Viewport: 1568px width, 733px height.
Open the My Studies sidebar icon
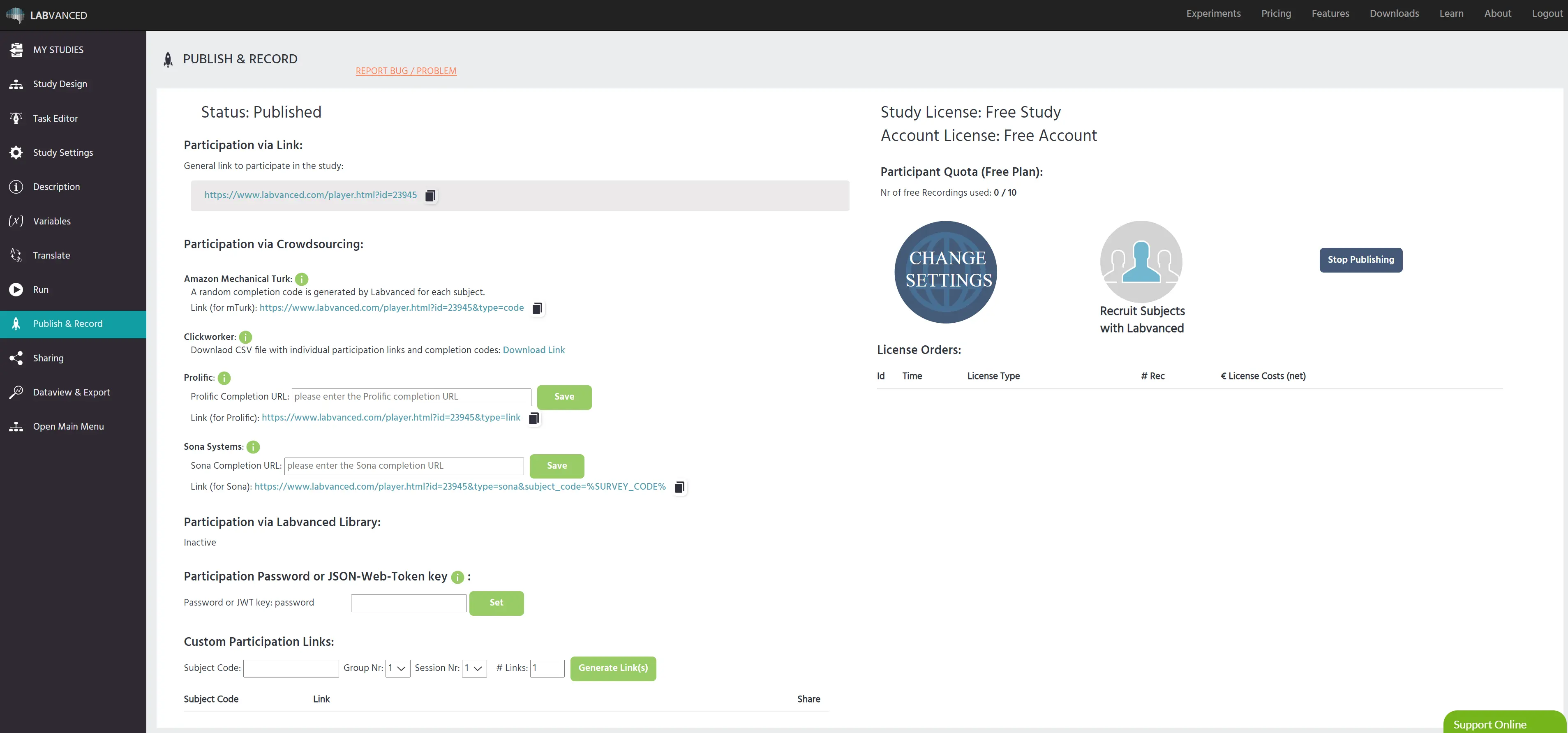16,49
